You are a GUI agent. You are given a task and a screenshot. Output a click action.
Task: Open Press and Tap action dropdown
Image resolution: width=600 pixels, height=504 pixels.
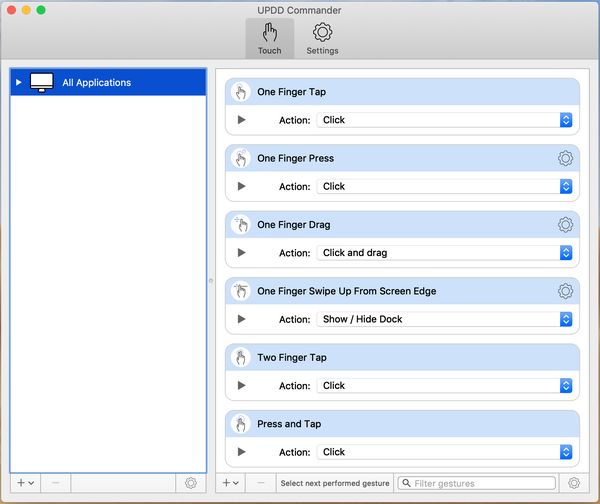[444, 452]
